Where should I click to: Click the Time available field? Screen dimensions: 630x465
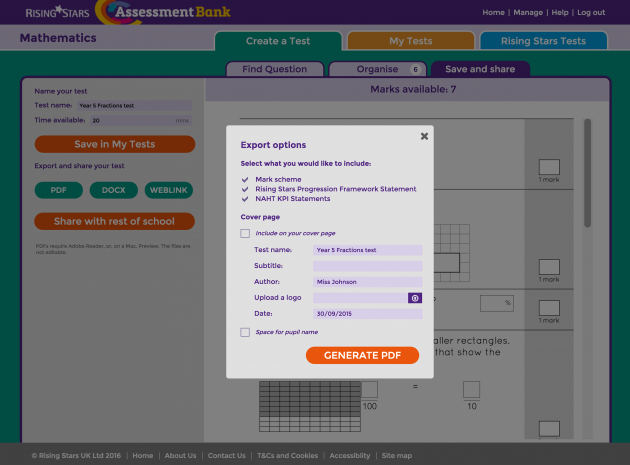[x=141, y=120]
